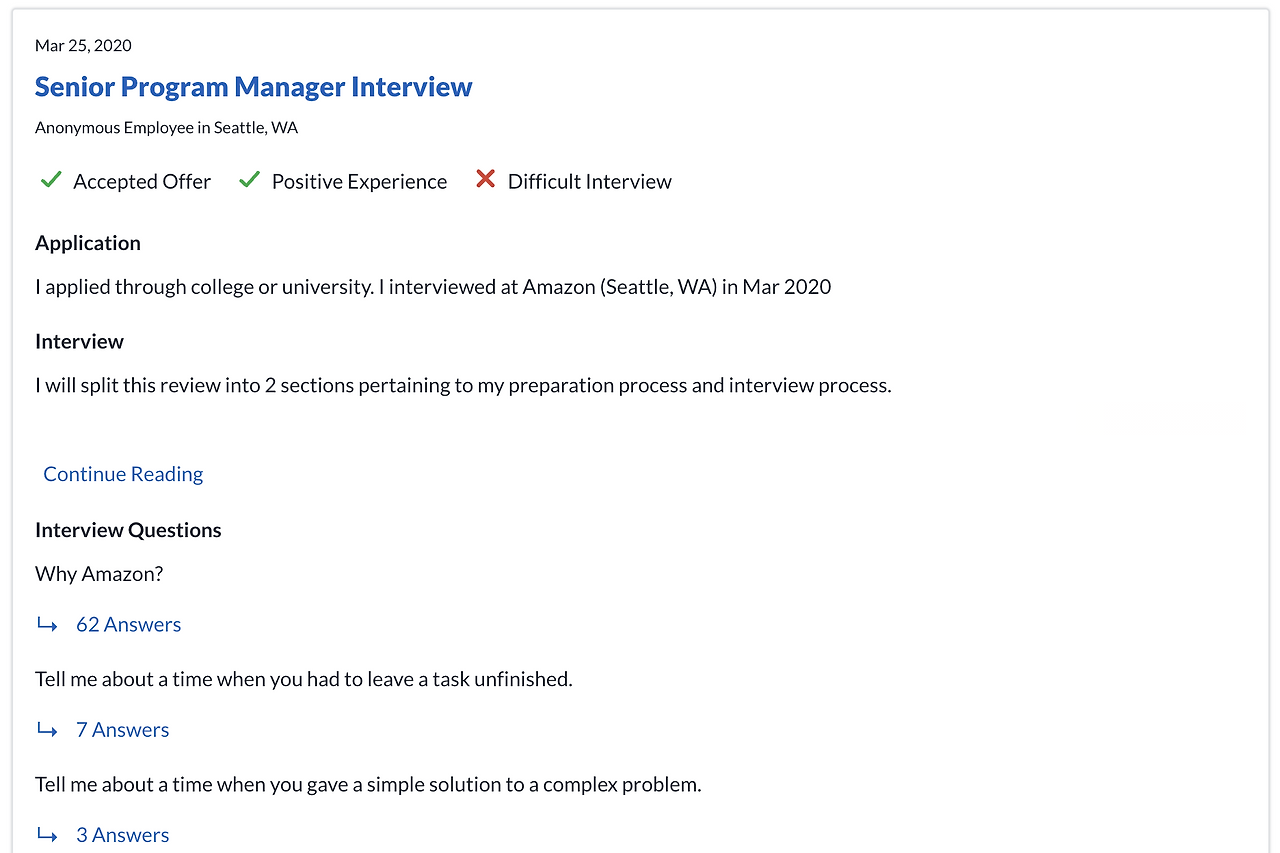
Task: Open the Senior Program Manager Interview title
Action: [x=253, y=87]
